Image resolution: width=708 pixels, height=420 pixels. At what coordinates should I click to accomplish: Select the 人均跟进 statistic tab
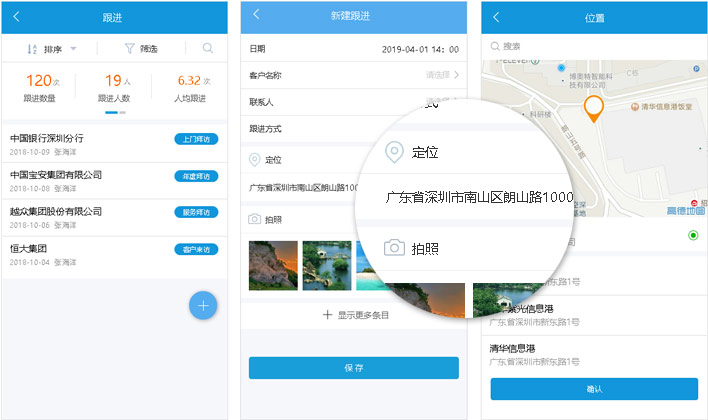coord(190,88)
